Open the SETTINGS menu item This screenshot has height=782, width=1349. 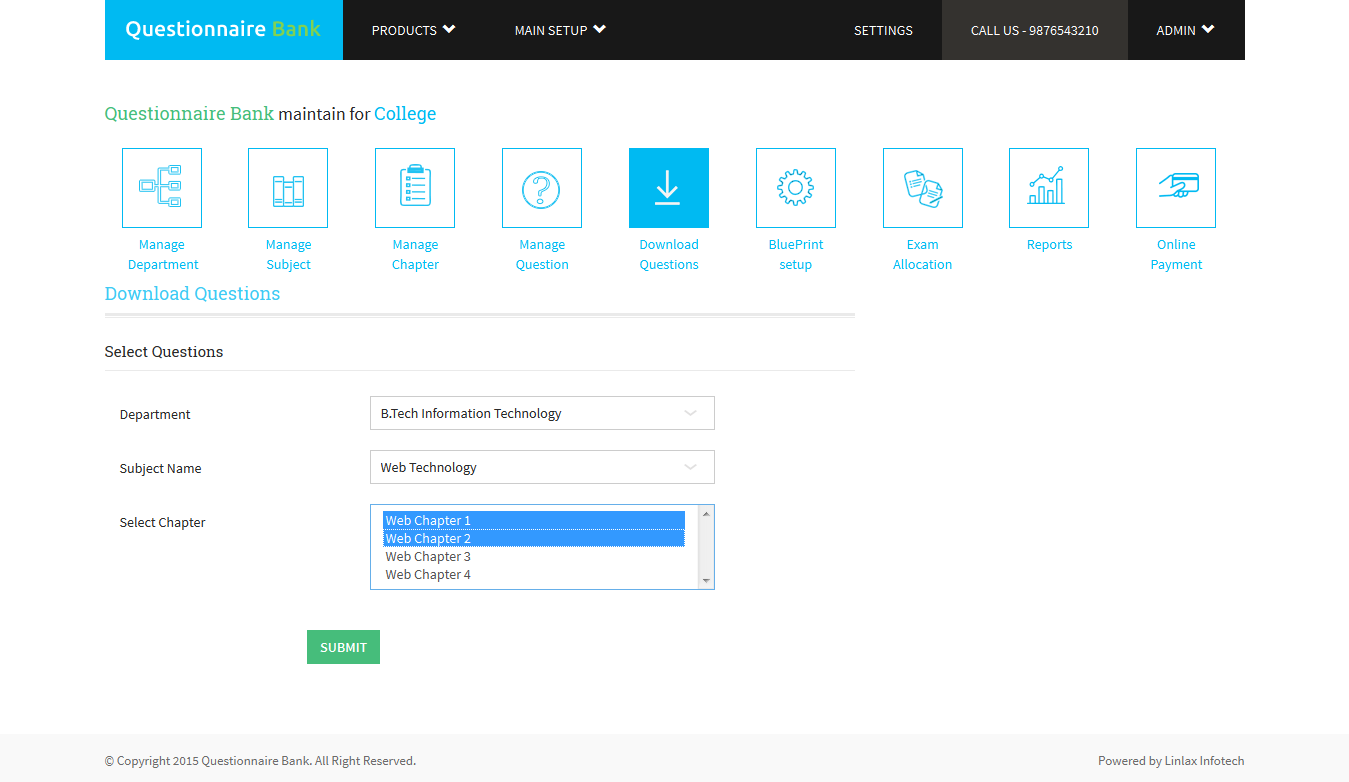tap(883, 30)
